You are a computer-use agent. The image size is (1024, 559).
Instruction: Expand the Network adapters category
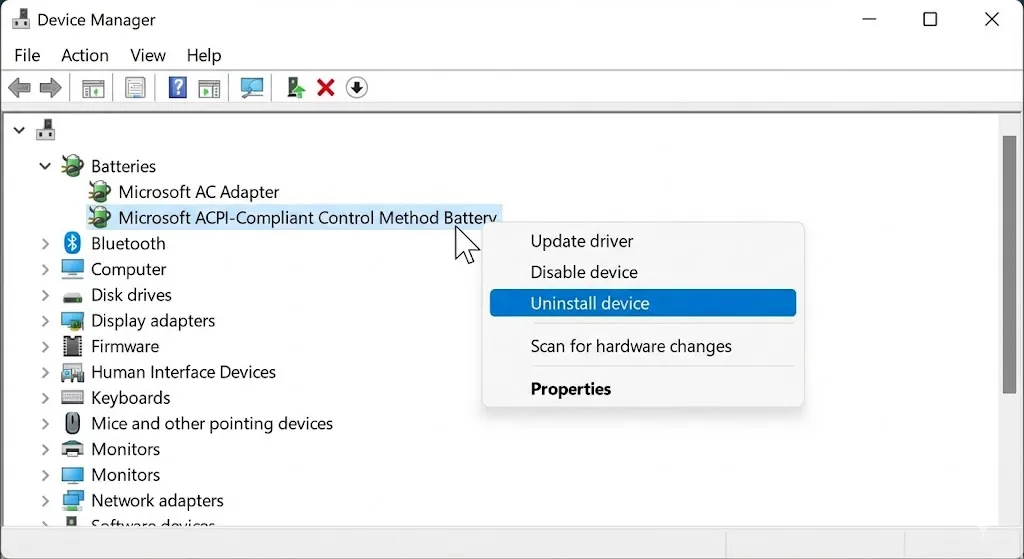(x=45, y=501)
